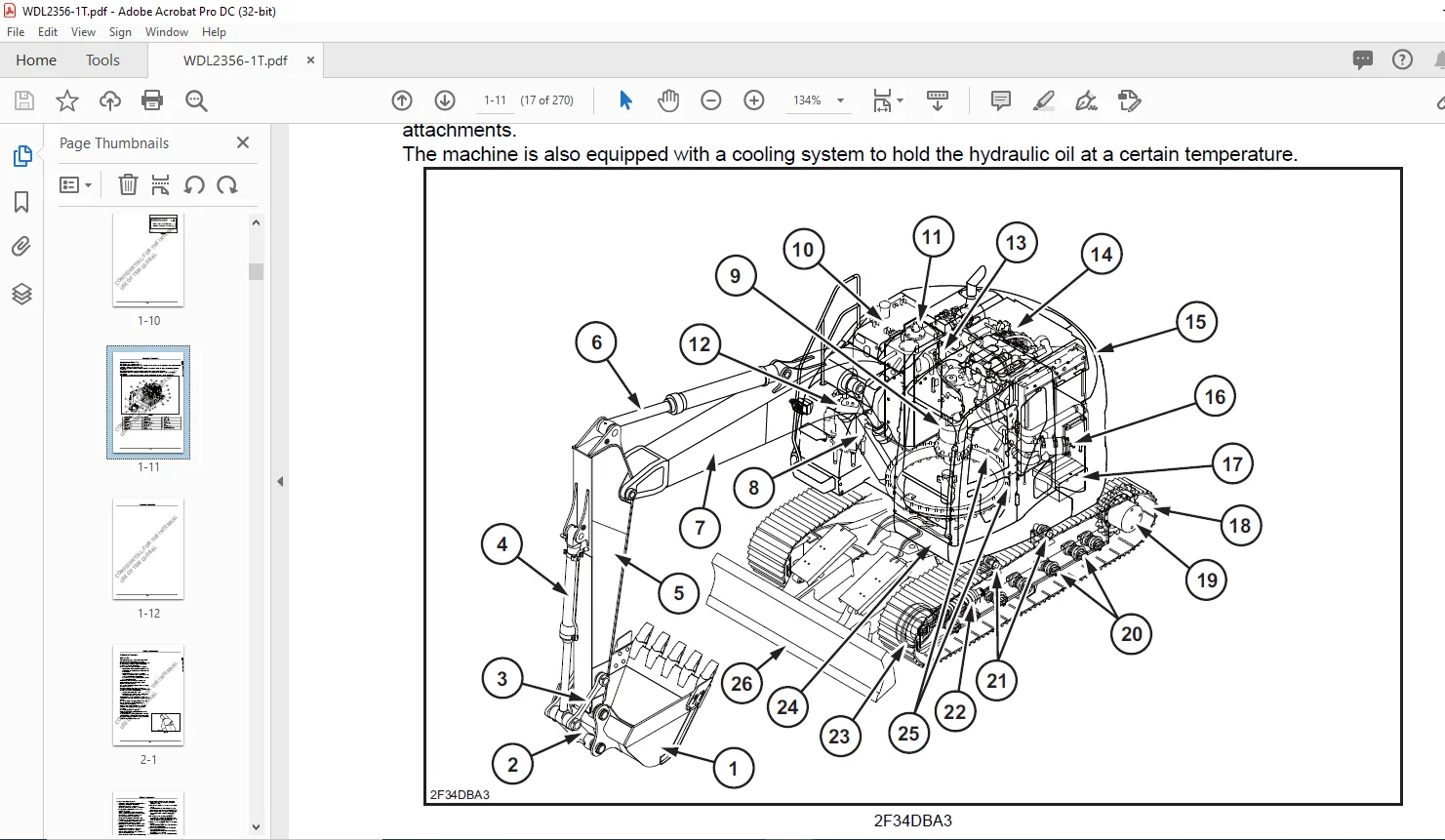Open thumbnails options dropdown menu
This screenshot has height=840, width=1445.
pos(75,184)
